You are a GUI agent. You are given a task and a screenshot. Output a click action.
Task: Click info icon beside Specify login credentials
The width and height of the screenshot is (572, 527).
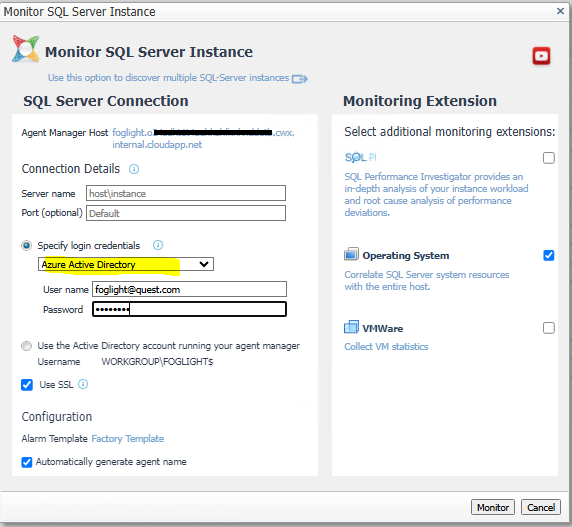pos(158,245)
